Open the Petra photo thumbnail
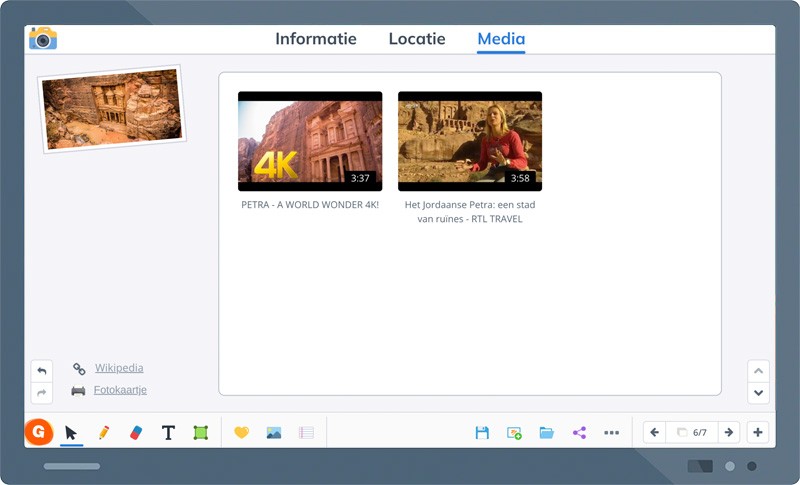Screen dimensions: 800x485 coord(112,109)
